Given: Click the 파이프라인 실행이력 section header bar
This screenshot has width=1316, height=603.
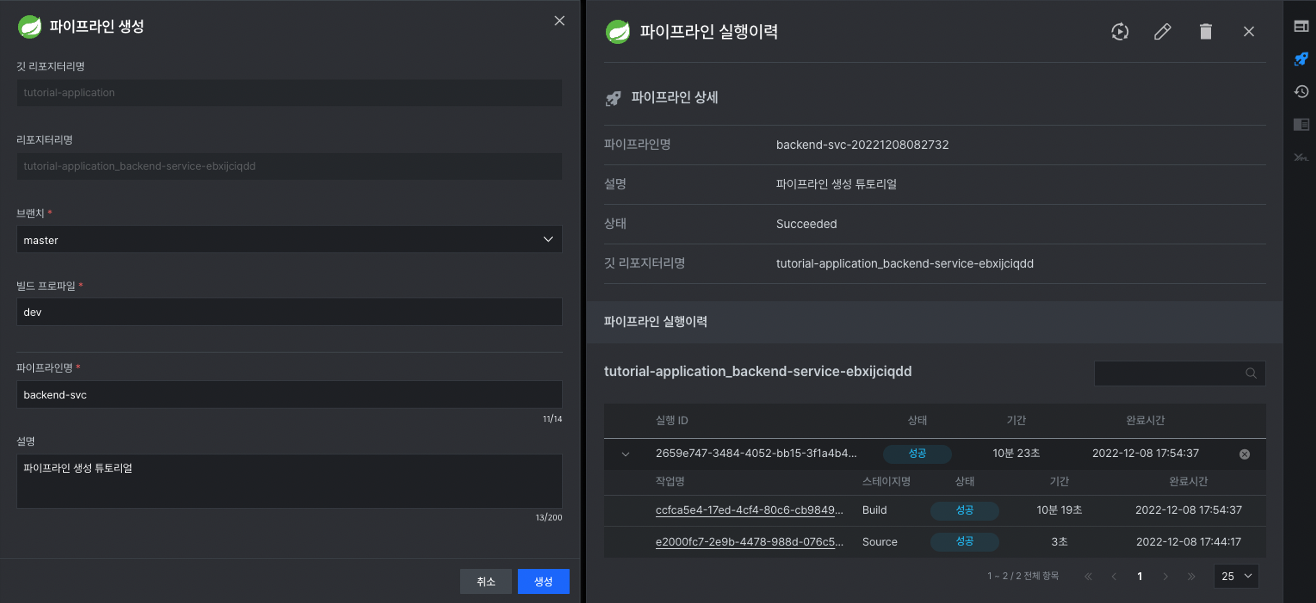Looking at the screenshot, I should [934, 322].
